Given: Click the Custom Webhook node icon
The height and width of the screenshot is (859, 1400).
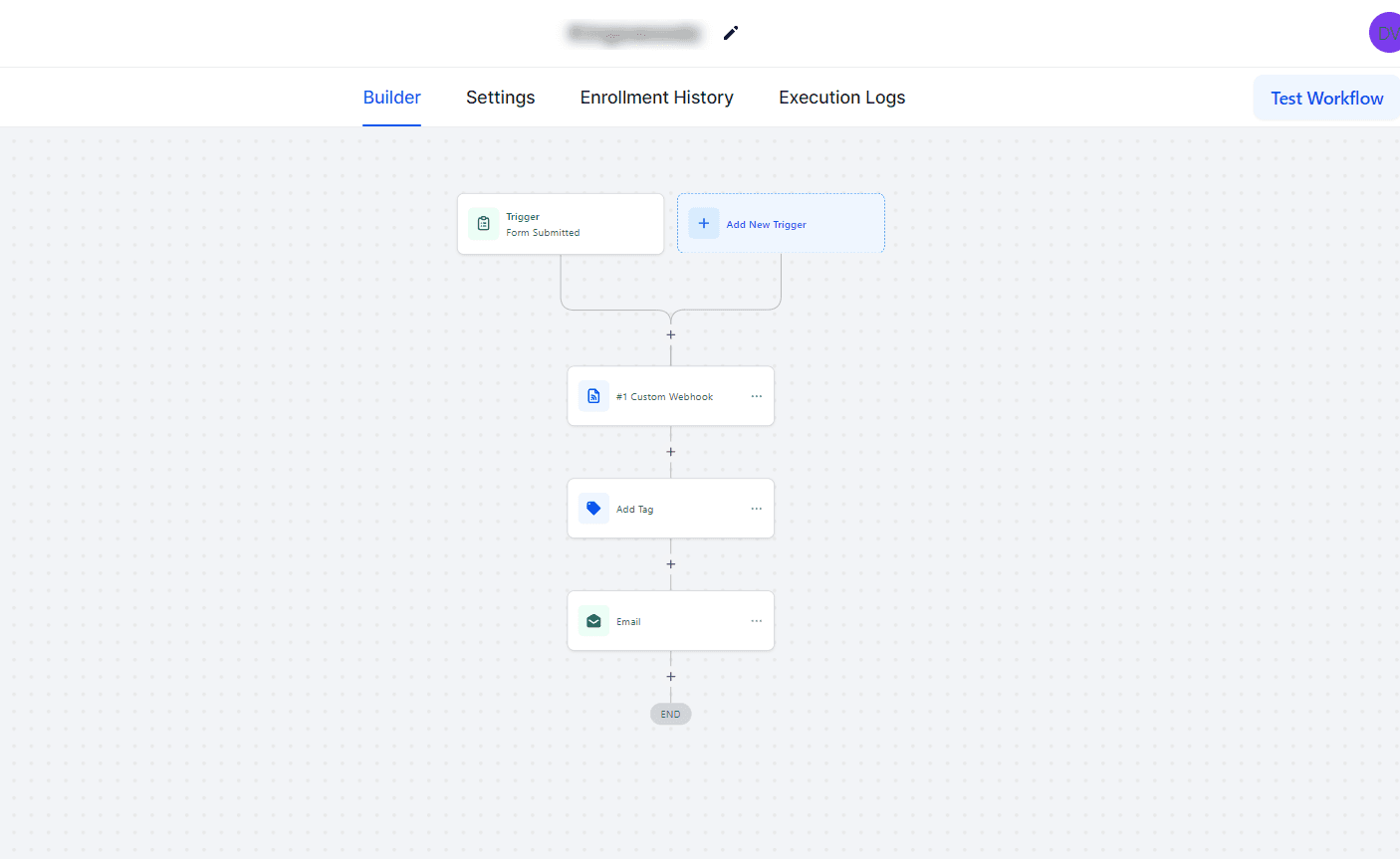Looking at the screenshot, I should [593, 396].
